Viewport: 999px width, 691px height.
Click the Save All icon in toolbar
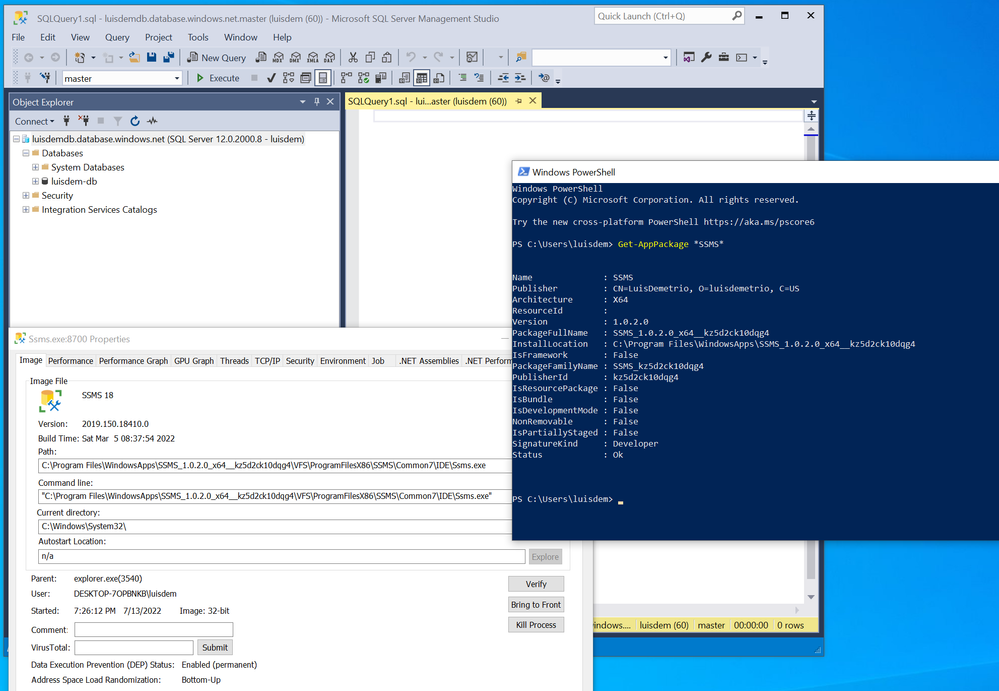[168, 58]
